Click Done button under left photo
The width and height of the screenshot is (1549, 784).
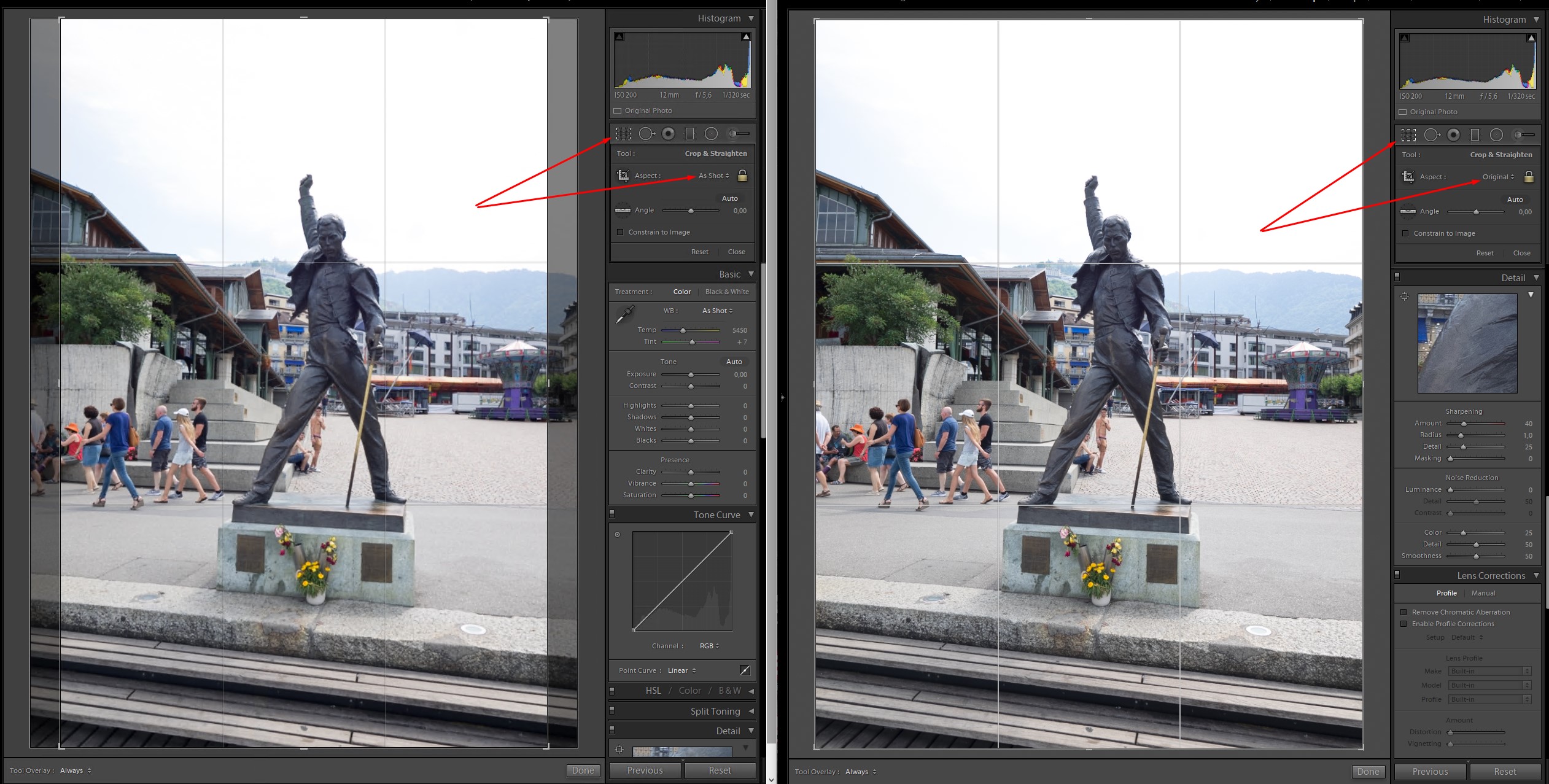[x=583, y=770]
